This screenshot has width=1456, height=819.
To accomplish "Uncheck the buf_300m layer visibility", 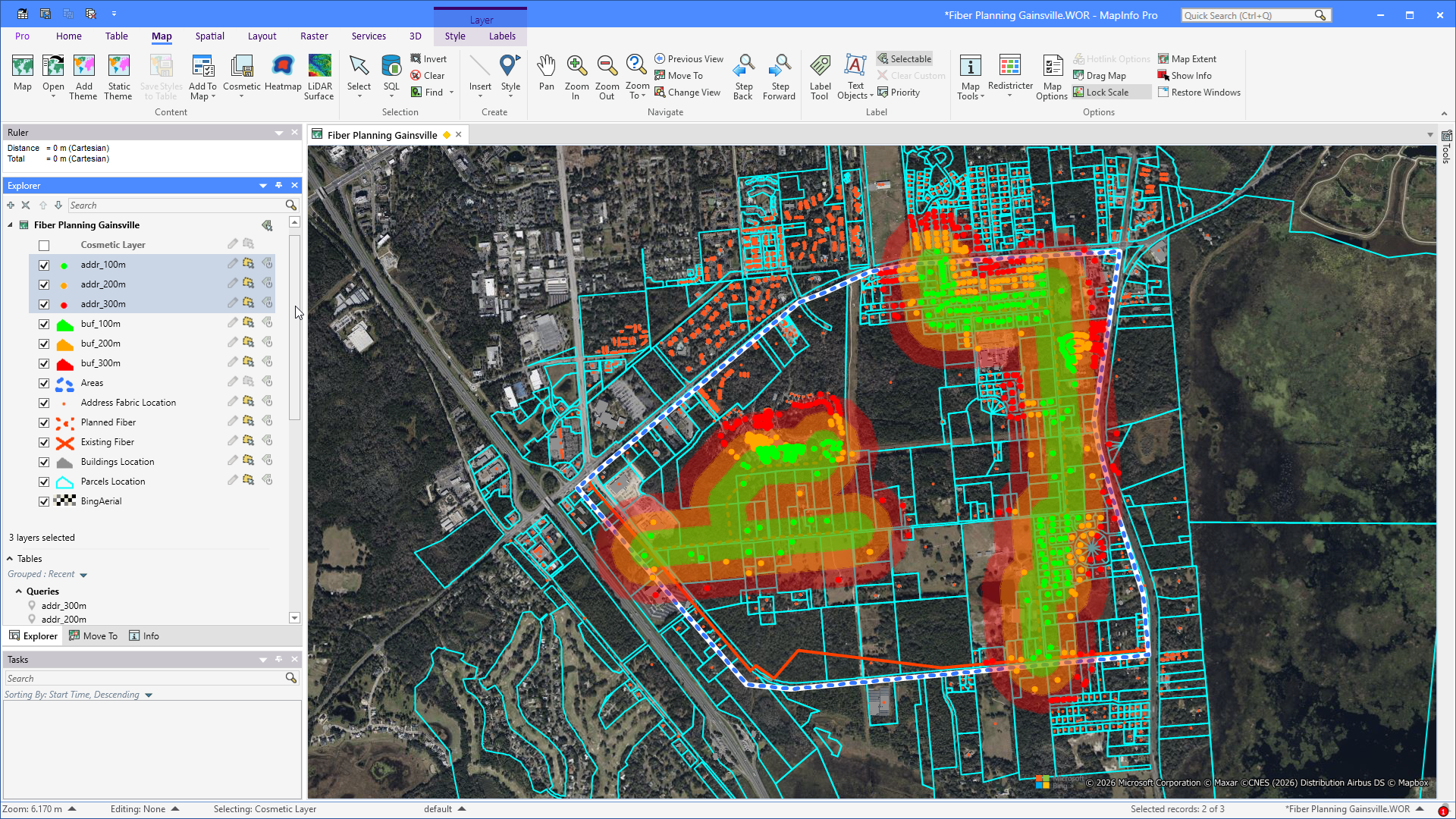I will 44,363.
